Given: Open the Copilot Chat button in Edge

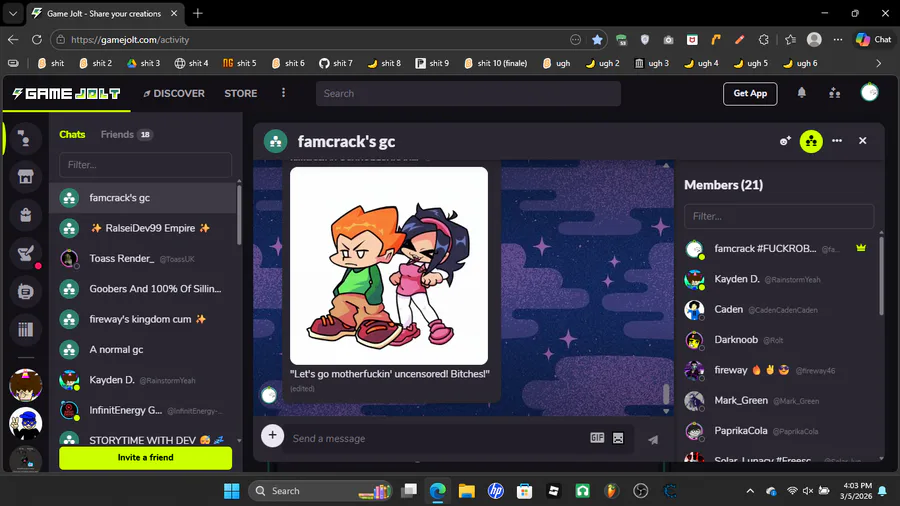Looking at the screenshot, I should click(x=874, y=40).
